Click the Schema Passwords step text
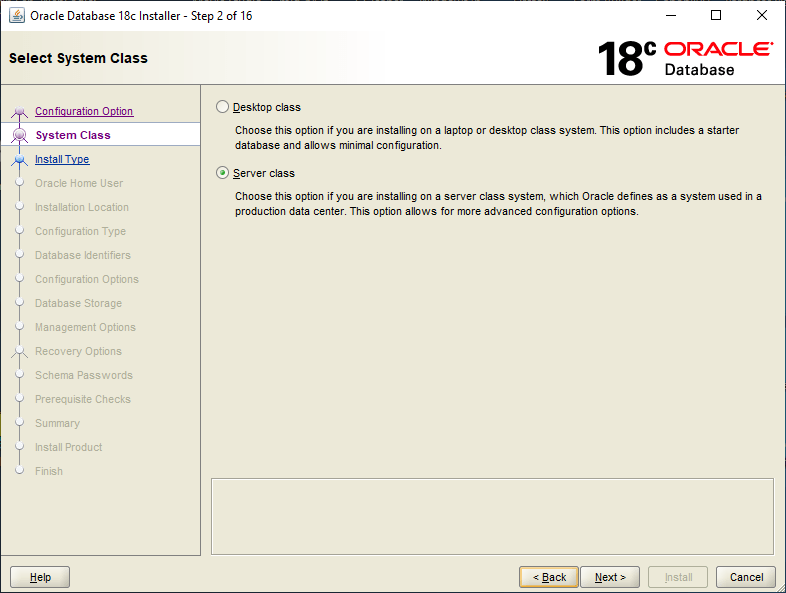This screenshot has height=593, width=786. point(84,375)
